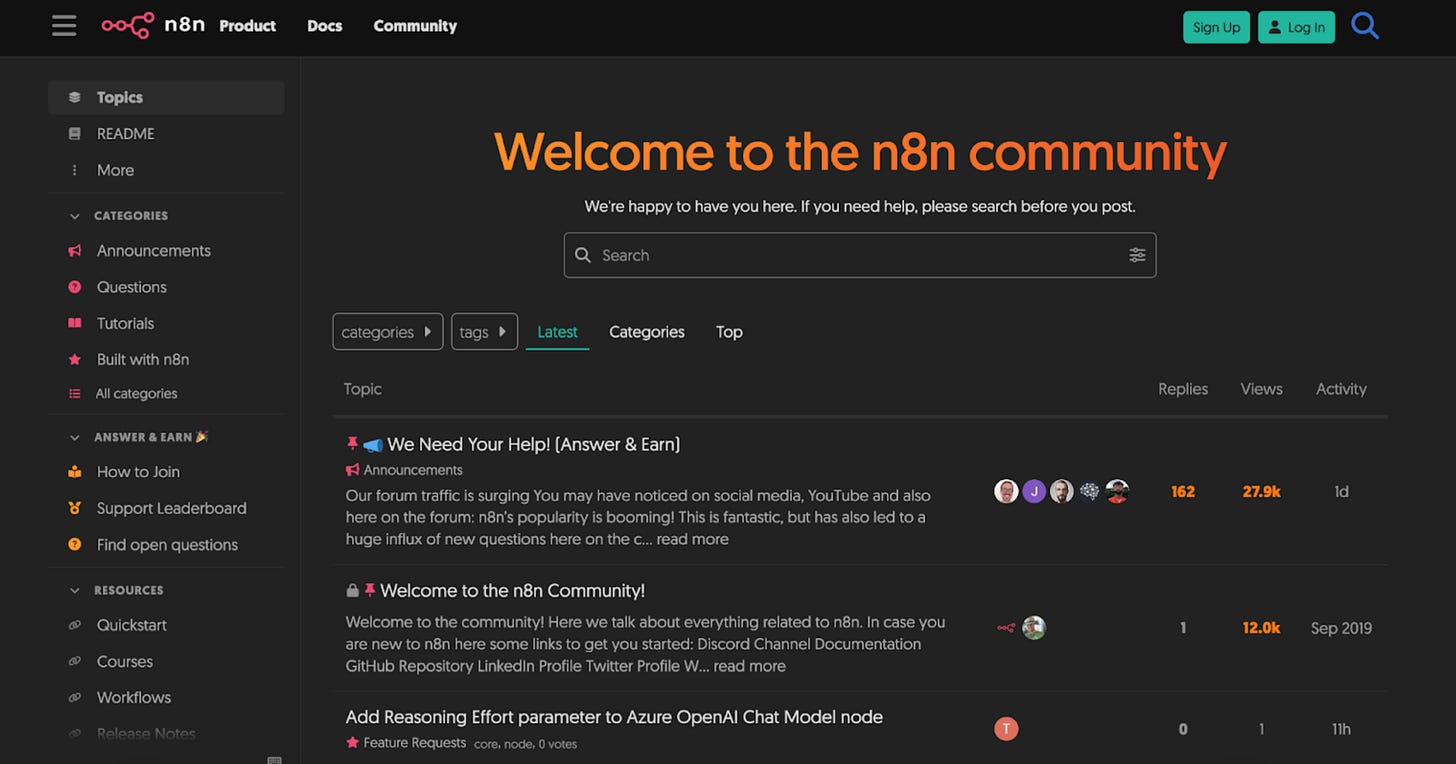Screen dimensions: 1456x764
Task: Click the Sign Up button
Action: [1216, 27]
